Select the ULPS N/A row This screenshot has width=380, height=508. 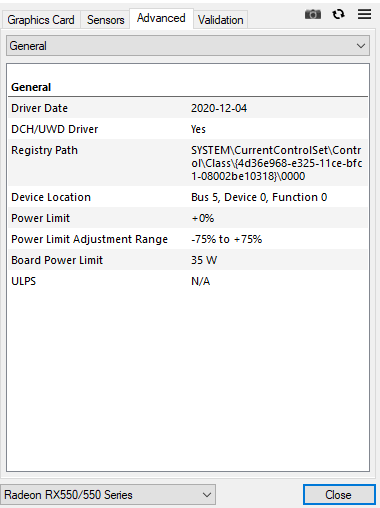point(188,281)
